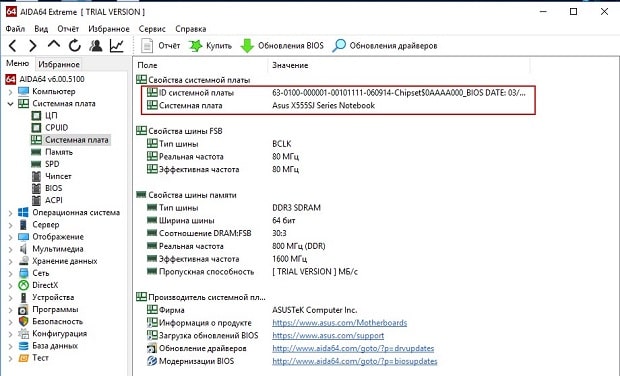Switch to the Избранное sidebar tab
Viewport: 620px width, 376px height.
click(x=59, y=64)
